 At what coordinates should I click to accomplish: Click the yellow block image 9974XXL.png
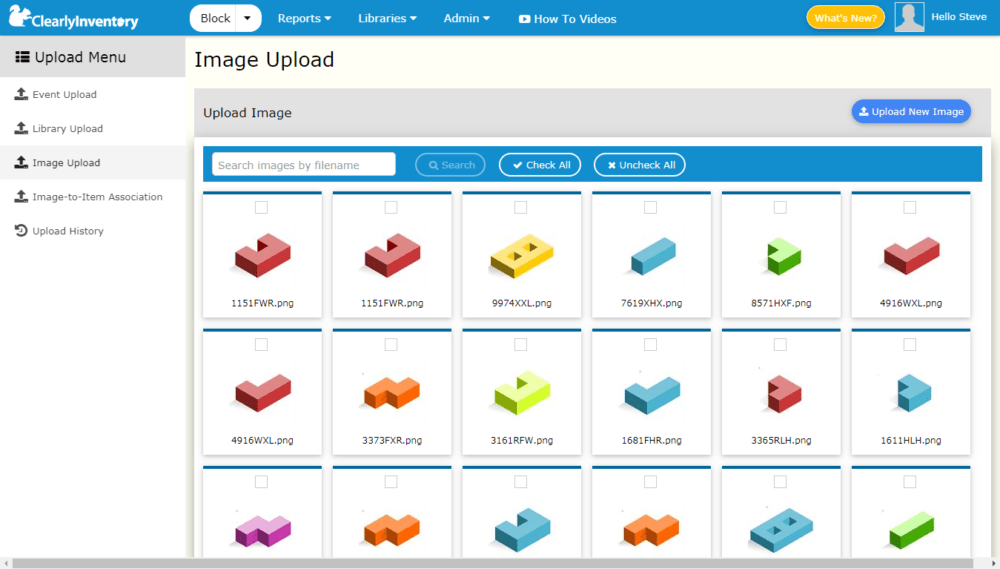pos(522,256)
